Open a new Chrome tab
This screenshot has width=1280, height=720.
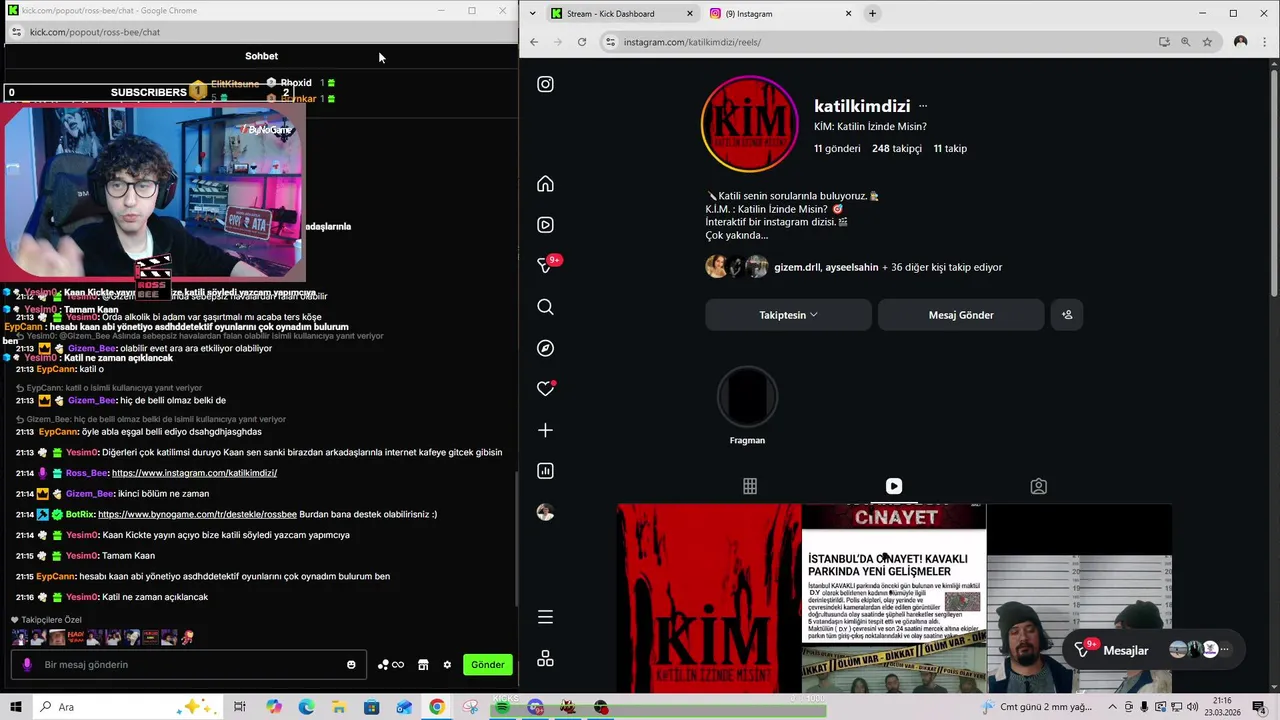click(872, 14)
